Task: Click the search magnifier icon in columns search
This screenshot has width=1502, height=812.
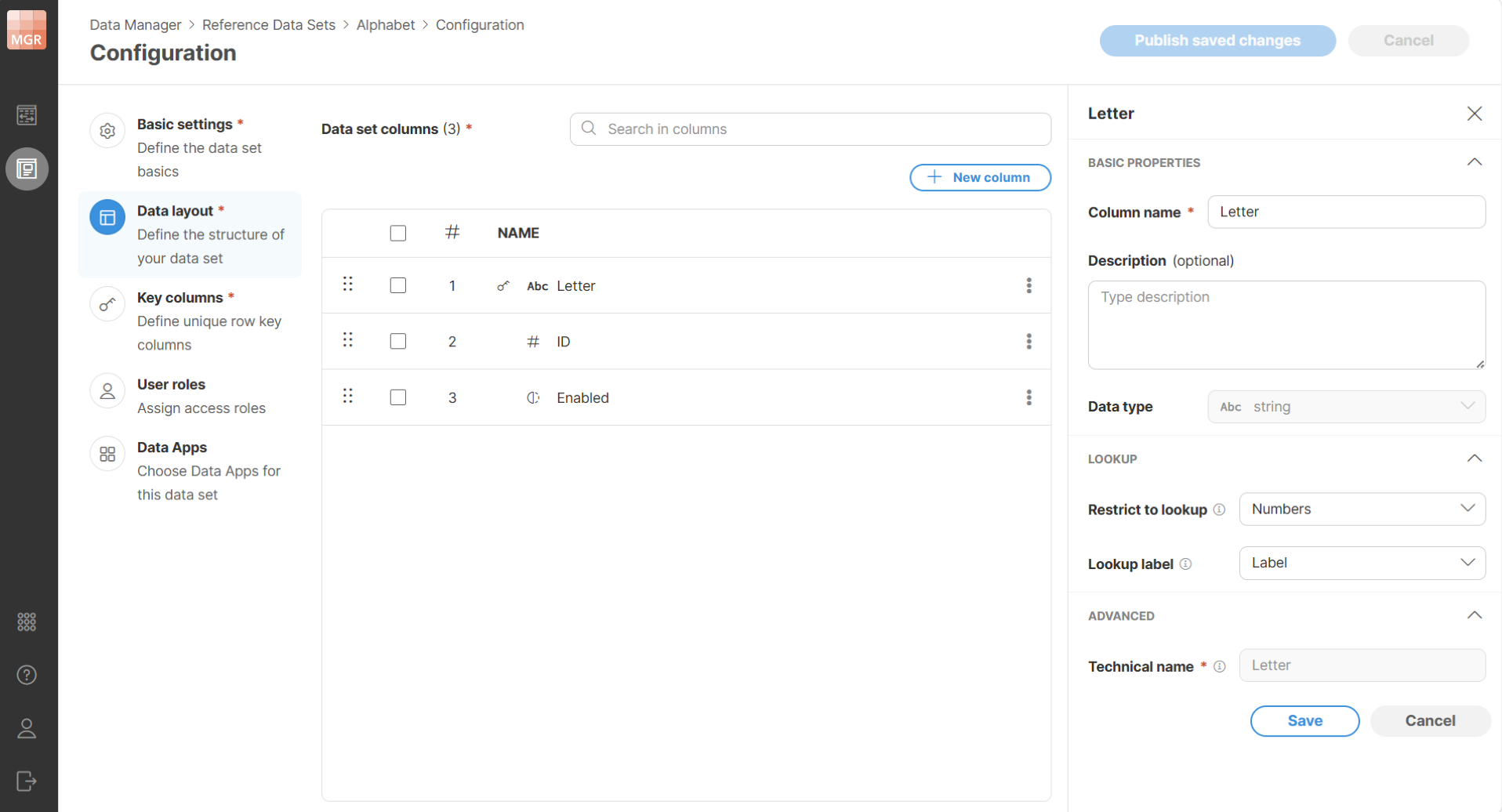Action: 589,128
